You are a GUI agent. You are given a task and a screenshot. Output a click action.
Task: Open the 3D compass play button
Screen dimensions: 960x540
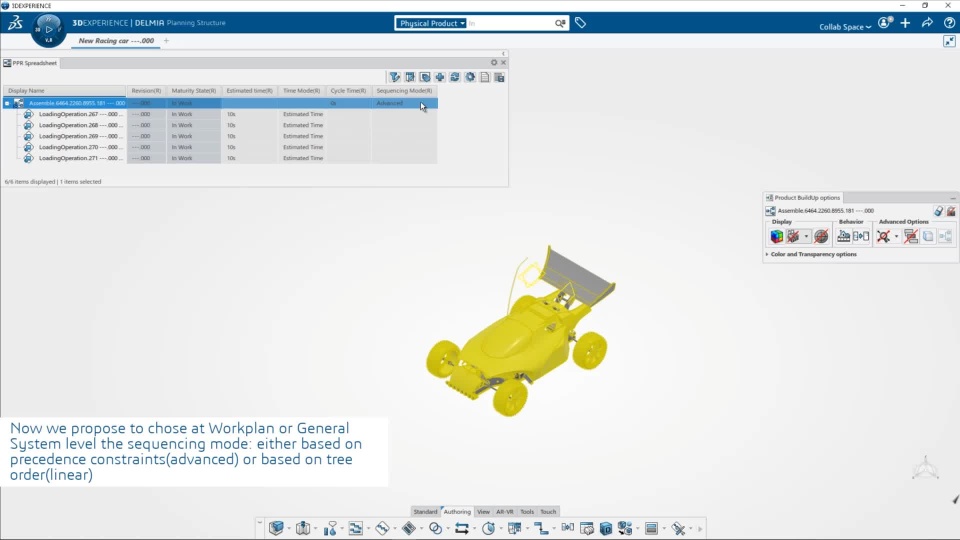[x=49, y=29]
